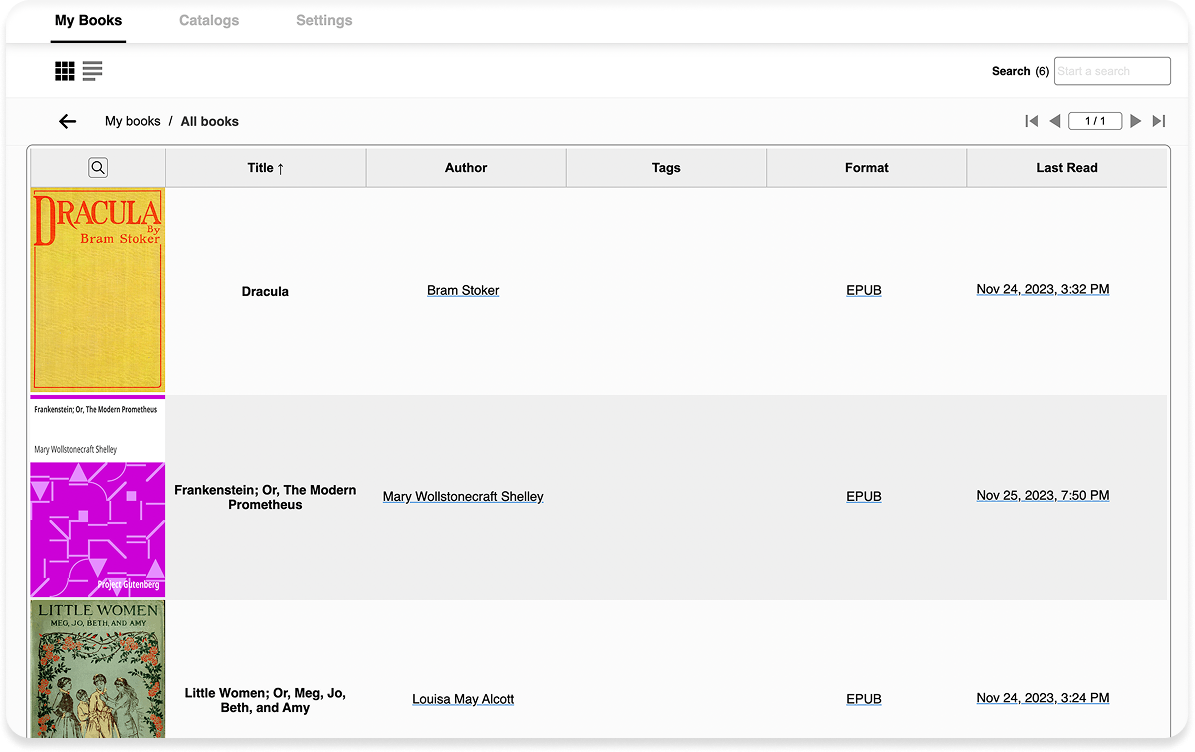Sort by the Last Read column header
Viewport: 1195px width, 752px height.
(1067, 168)
